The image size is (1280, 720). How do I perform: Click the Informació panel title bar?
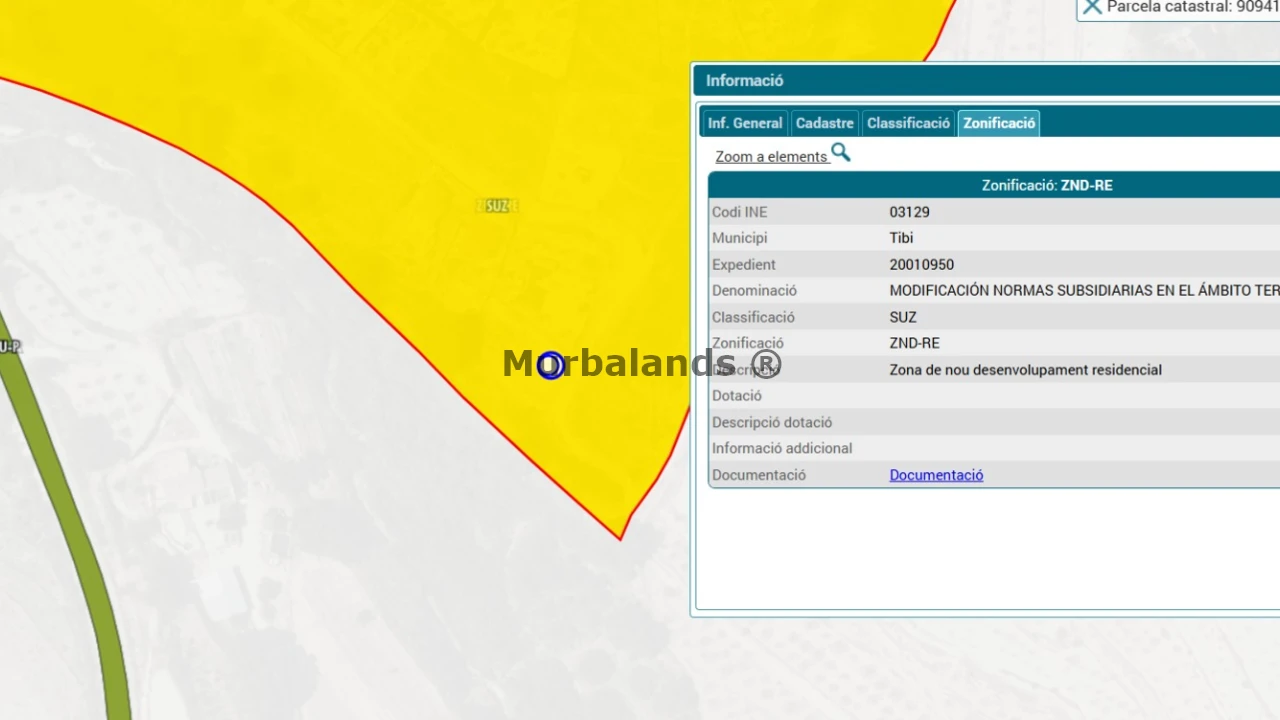point(987,81)
